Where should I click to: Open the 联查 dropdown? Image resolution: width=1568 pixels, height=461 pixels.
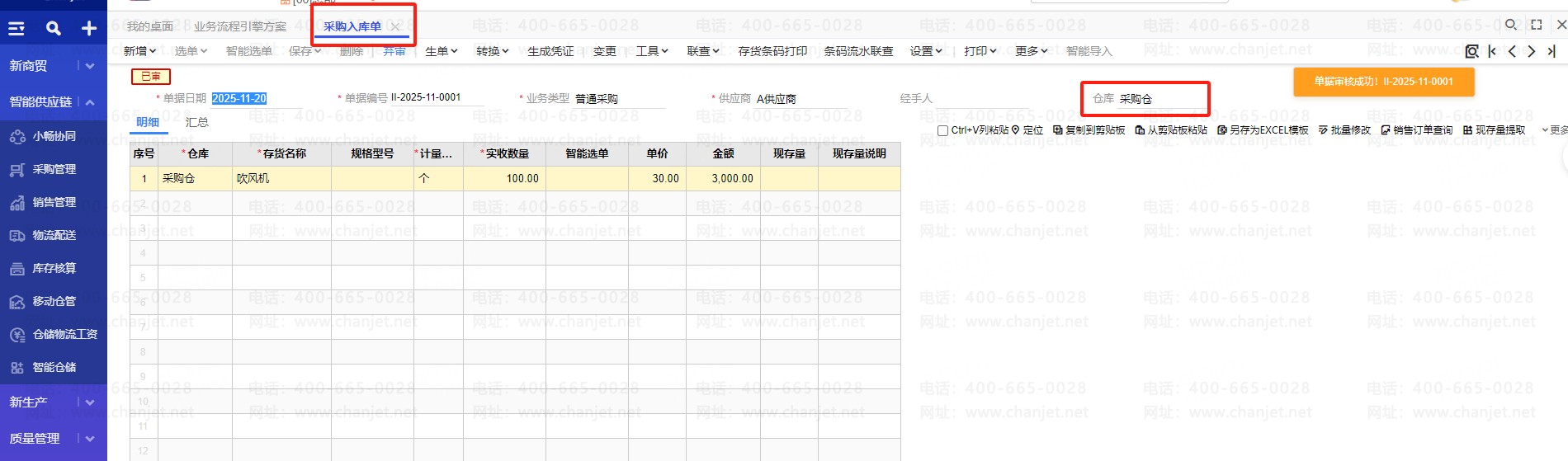(x=703, y=51)
